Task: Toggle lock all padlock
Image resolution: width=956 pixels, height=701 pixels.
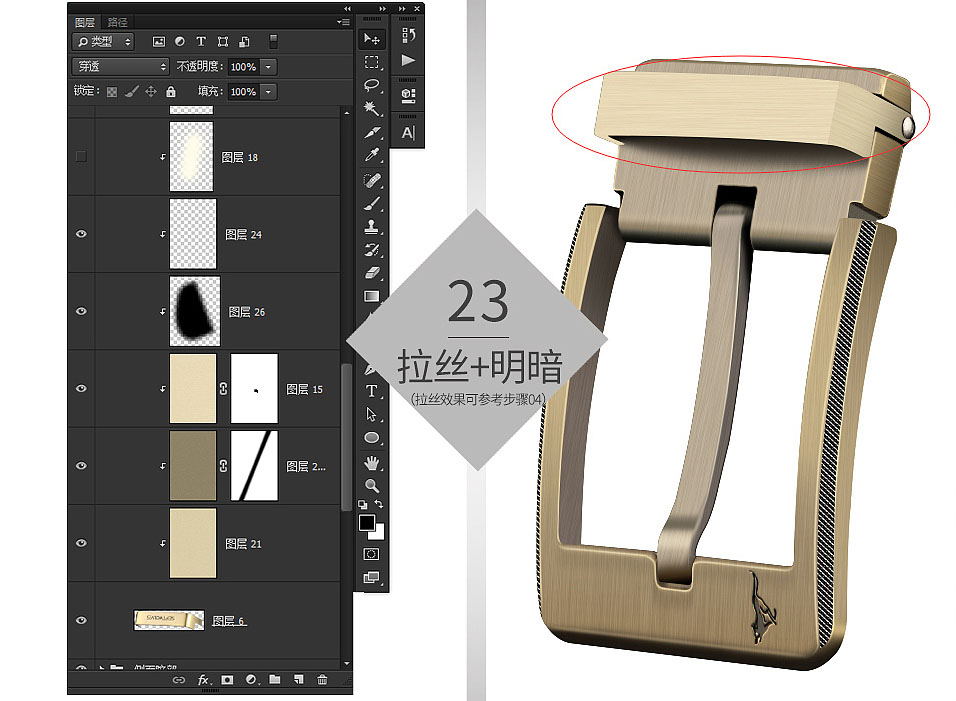Action: click(171, 91)
